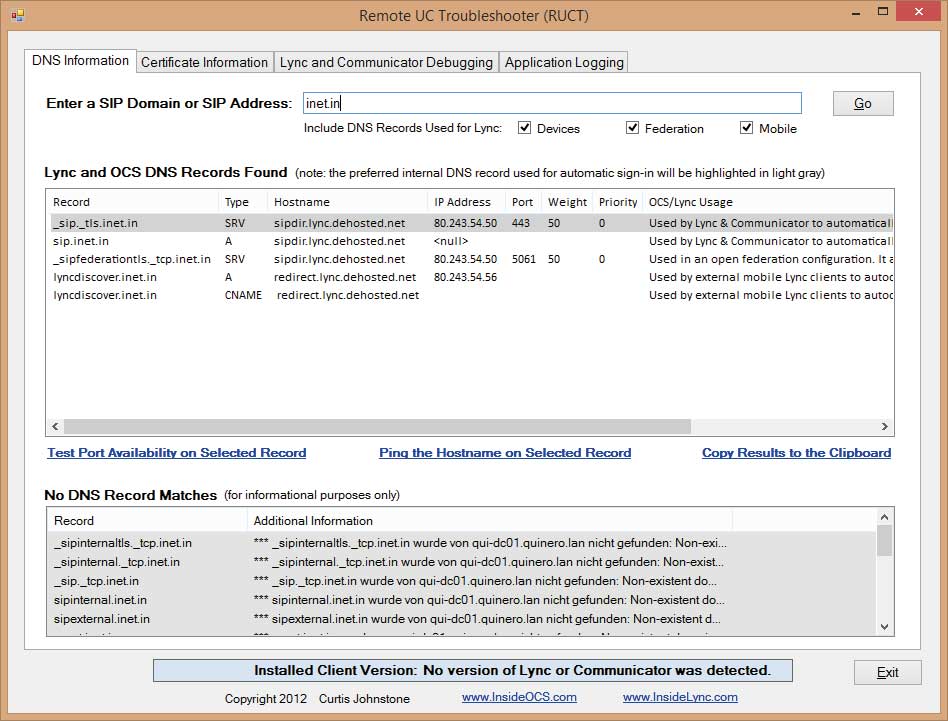Select the _sip._tcp.inet.in row
Viewport: 948px width, 721px height.
pos(461,581)
